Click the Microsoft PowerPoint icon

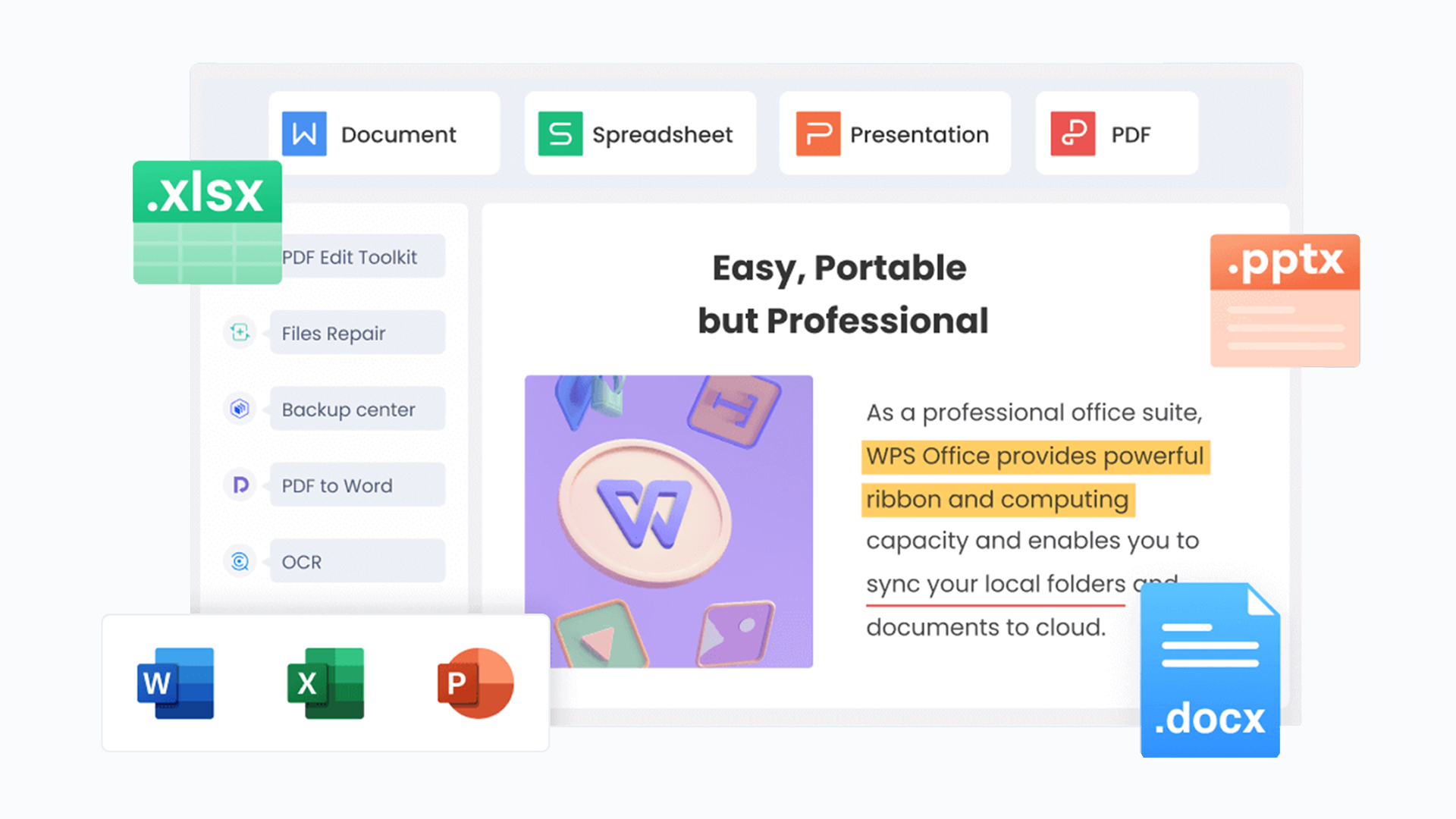(x=475, y=683)
